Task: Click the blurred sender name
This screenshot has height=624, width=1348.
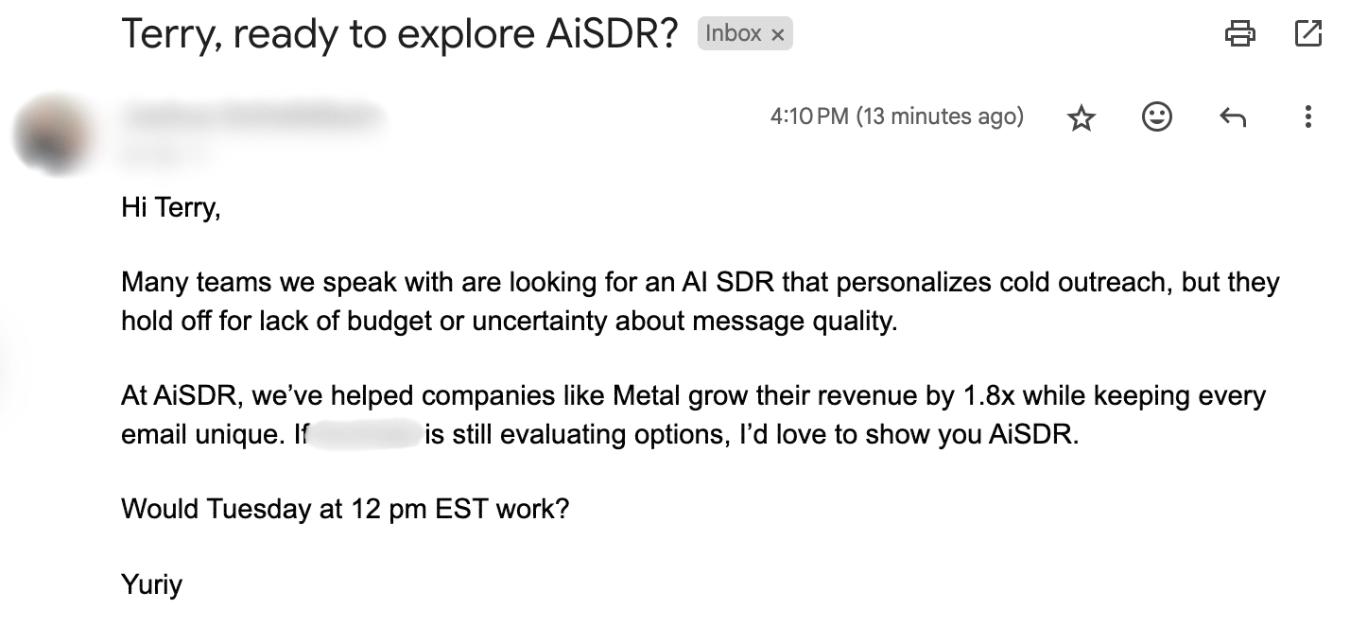Action: [x=253, y=116]
